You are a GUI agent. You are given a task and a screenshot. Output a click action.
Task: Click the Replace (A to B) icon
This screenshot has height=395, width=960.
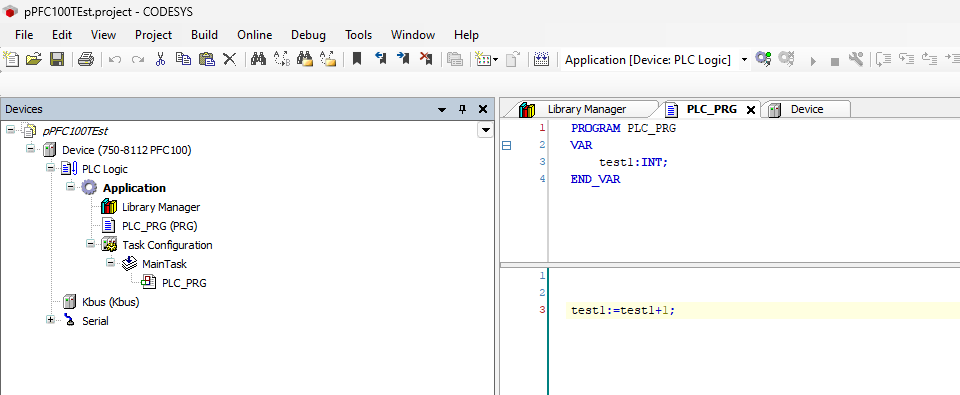(282, 59)
